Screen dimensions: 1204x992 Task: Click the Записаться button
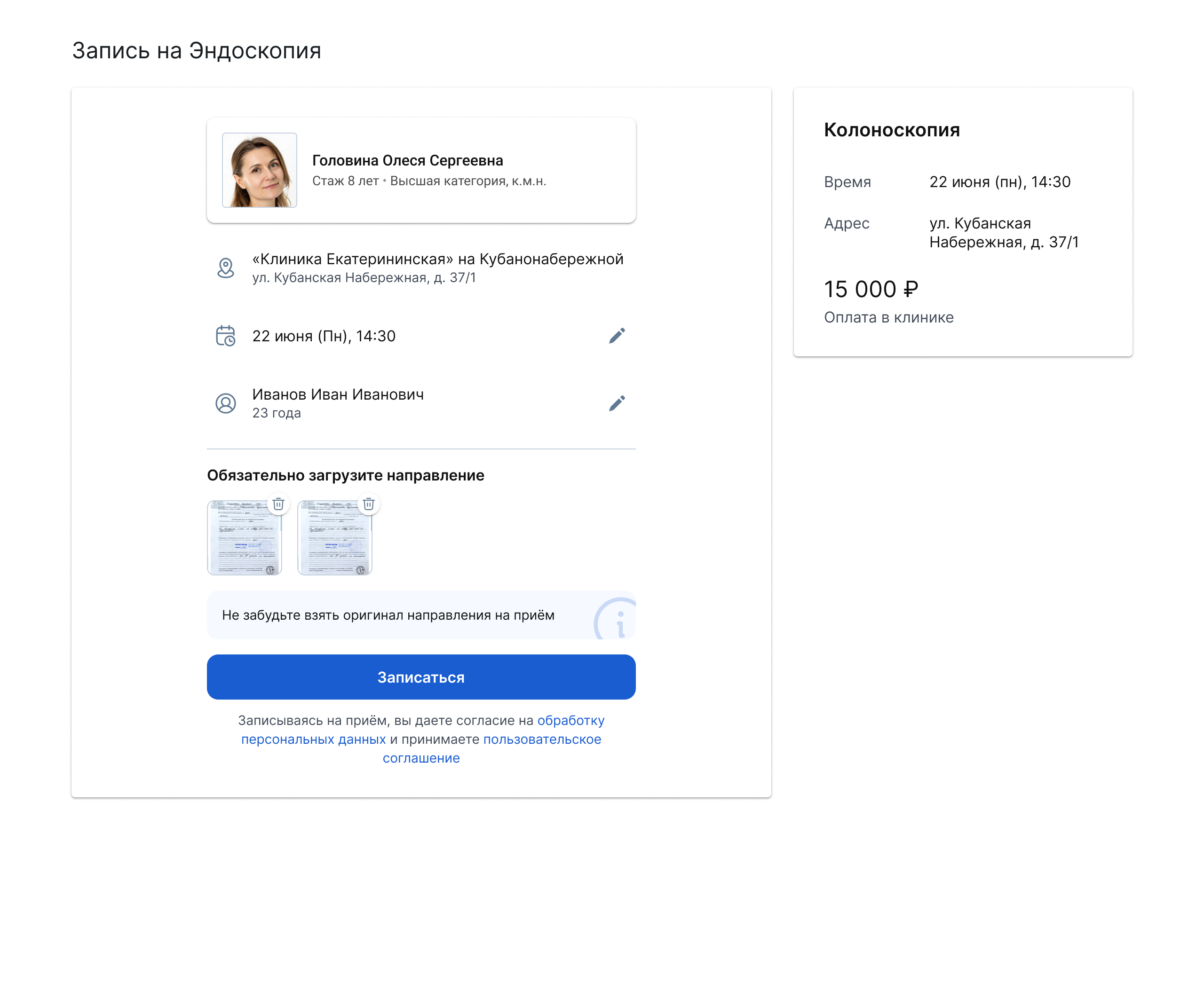421,677
